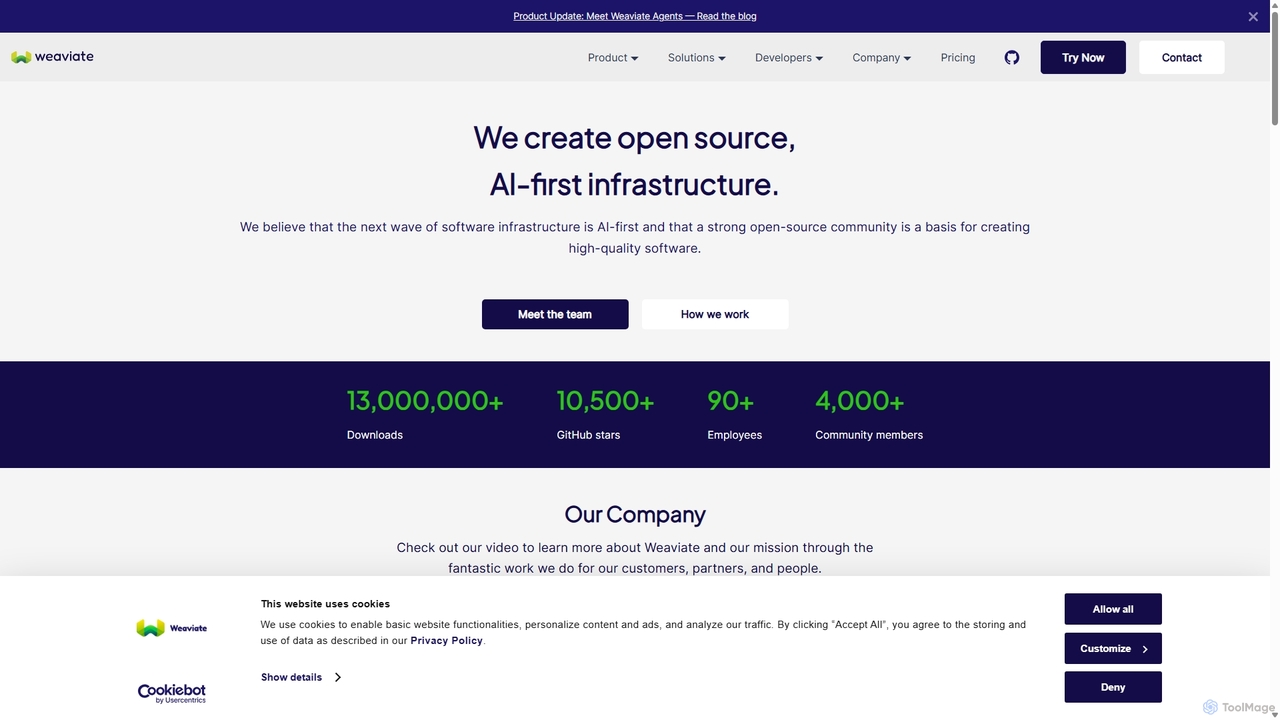
Task: Go to the Pricing page
Action: pos(958,58)
